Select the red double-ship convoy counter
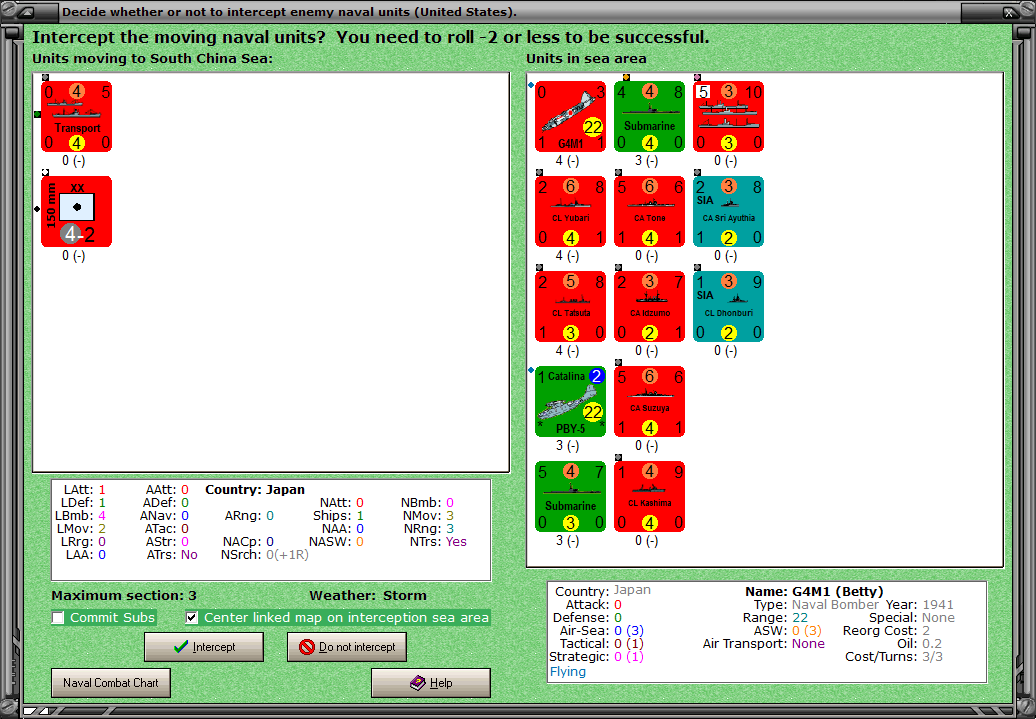Screen dimensions: 1036x719 (729, 117)
